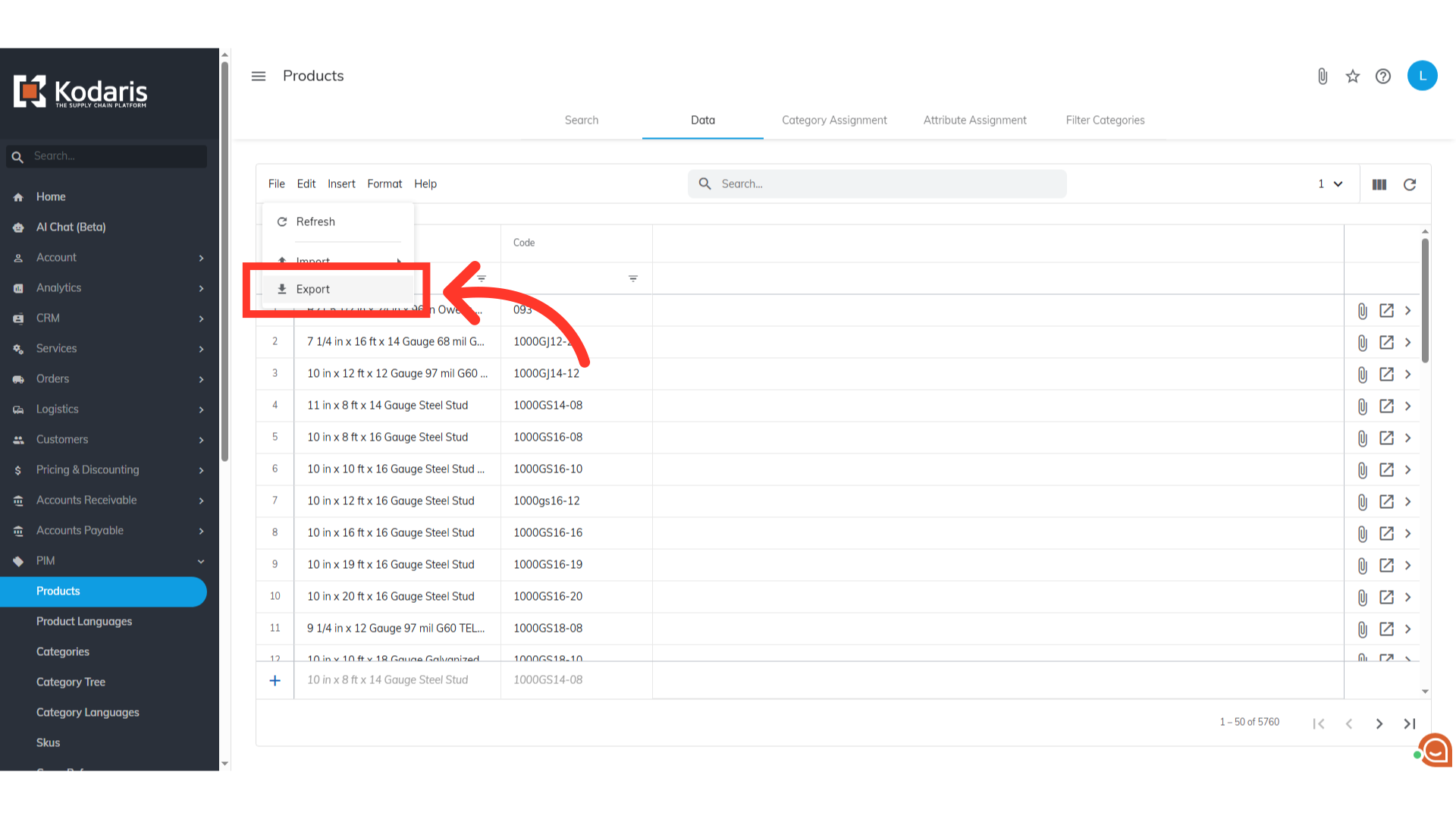Open the view number dropdown showing 1
Image resolution: width=1456 pixels, height=819 pixels.
coord(1330,184)
